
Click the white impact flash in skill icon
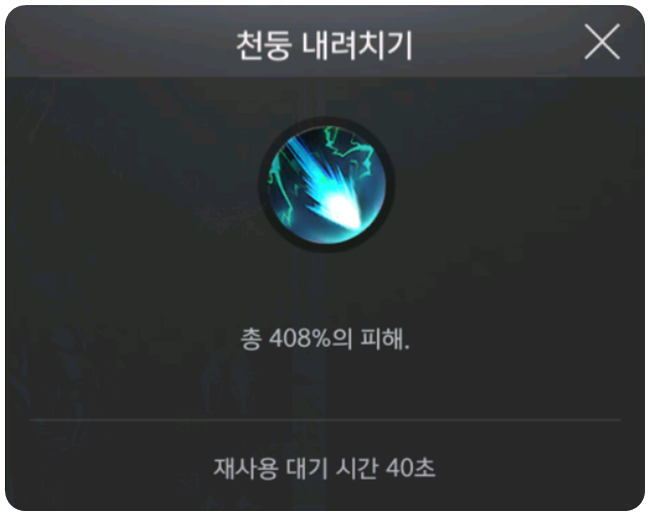pos(340,207)
